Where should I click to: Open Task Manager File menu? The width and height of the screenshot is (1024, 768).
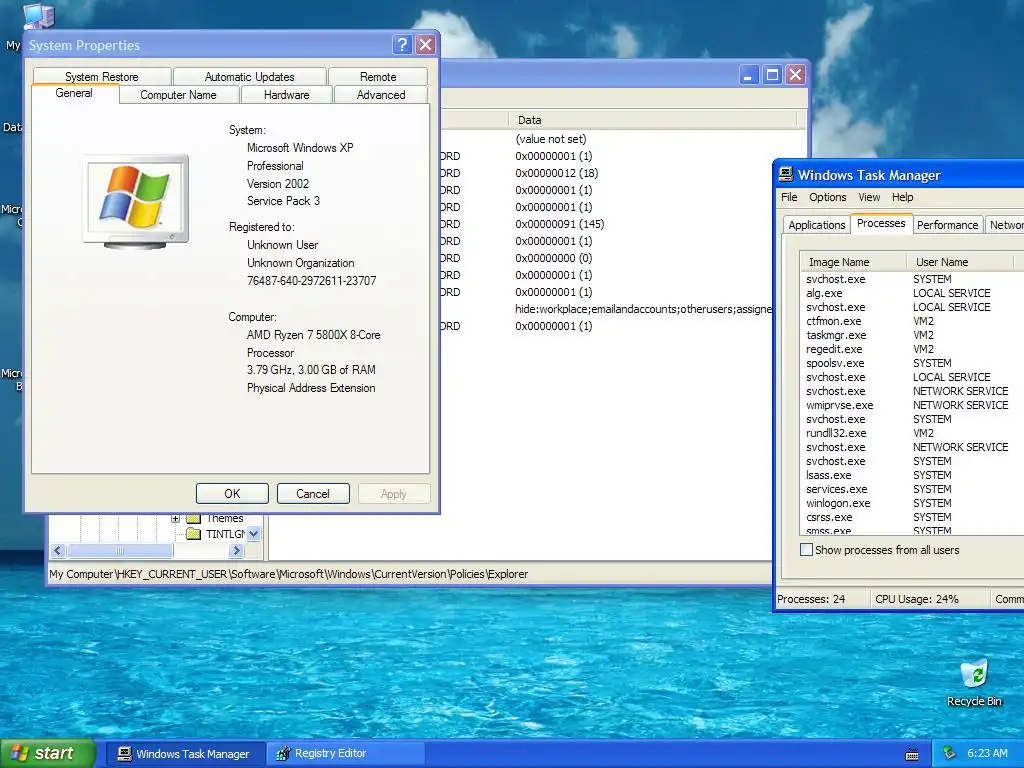(789, 197)
